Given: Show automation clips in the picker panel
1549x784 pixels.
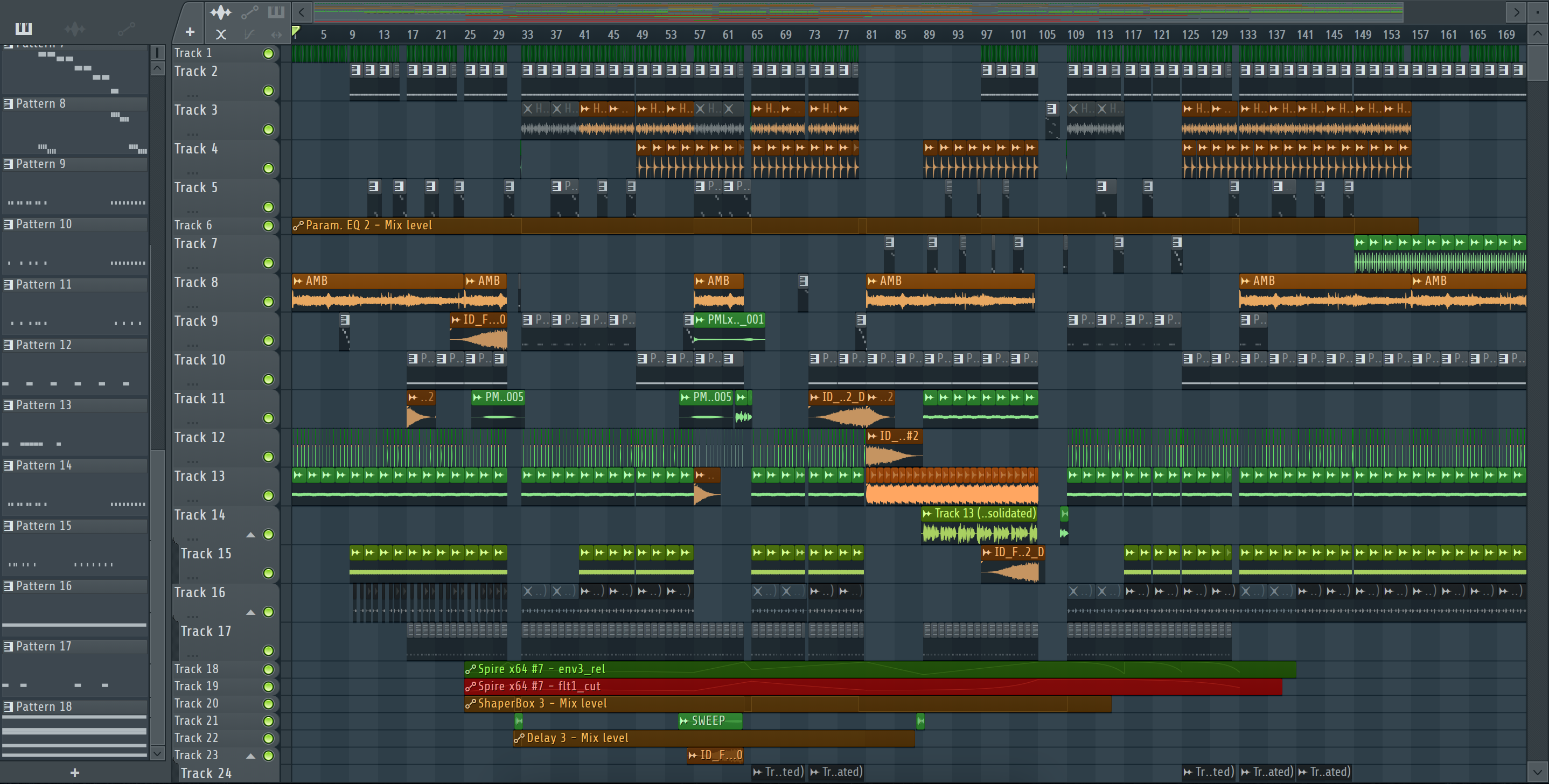Looking at the screenshot, I should [125, 28].
